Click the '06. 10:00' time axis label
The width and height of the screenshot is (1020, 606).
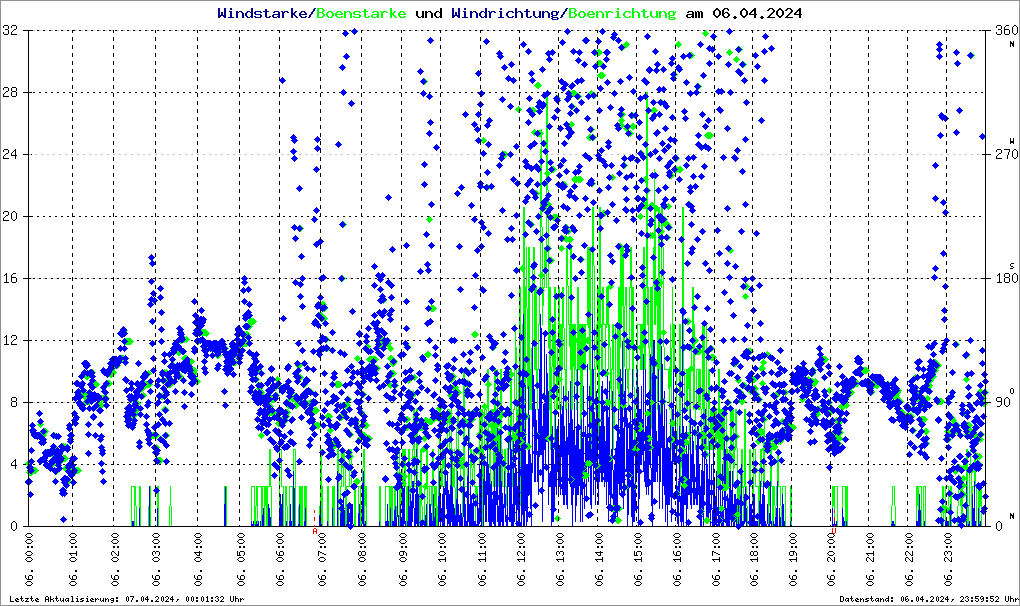coord(442,559)
